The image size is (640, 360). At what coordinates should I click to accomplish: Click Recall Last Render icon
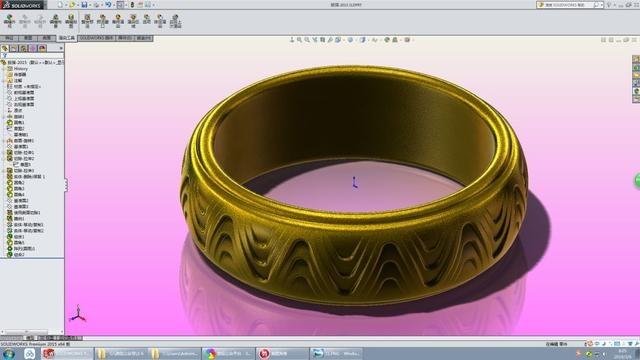(176, 21)
